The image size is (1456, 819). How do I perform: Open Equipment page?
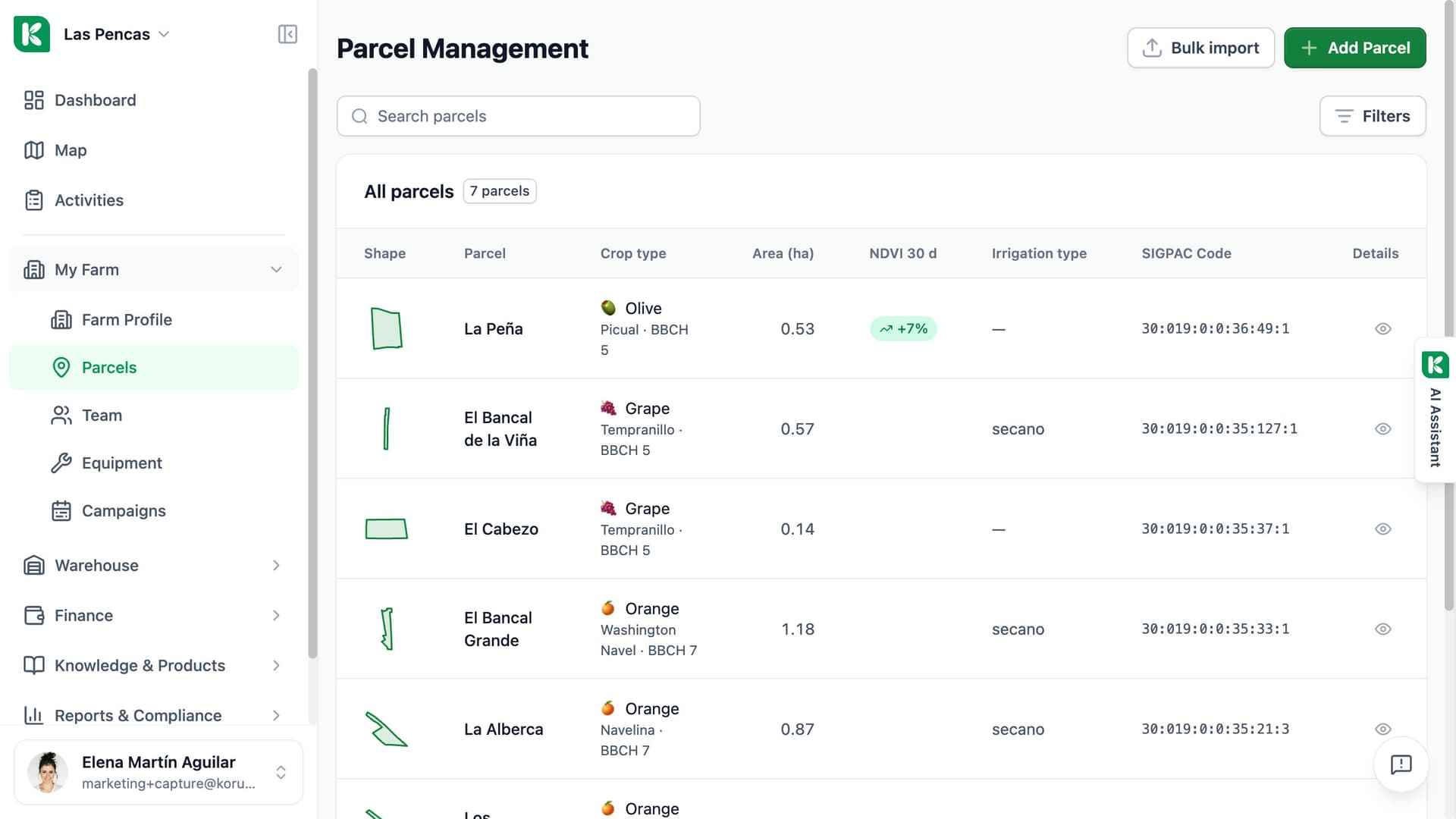154,463
